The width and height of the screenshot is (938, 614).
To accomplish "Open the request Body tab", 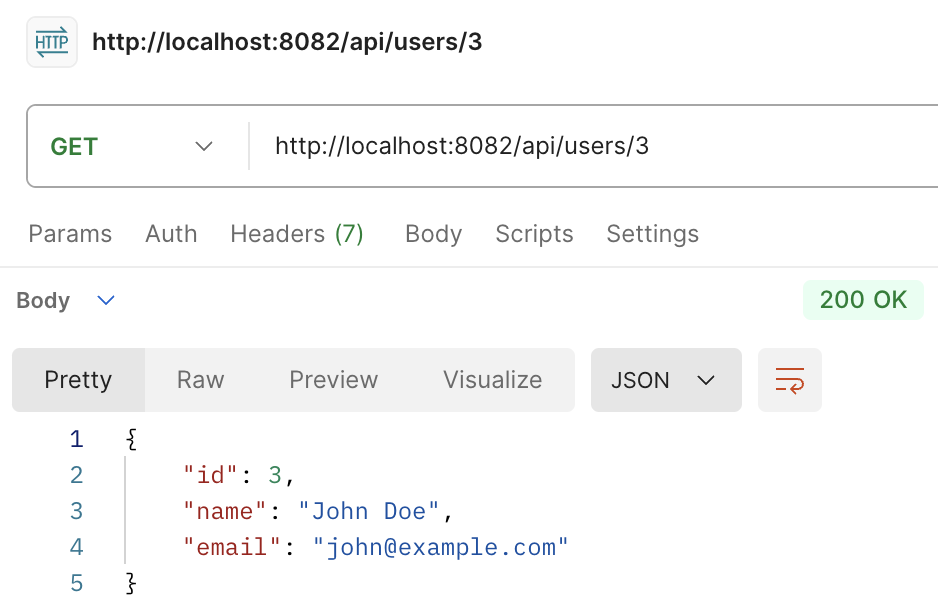I will point(434,233).
